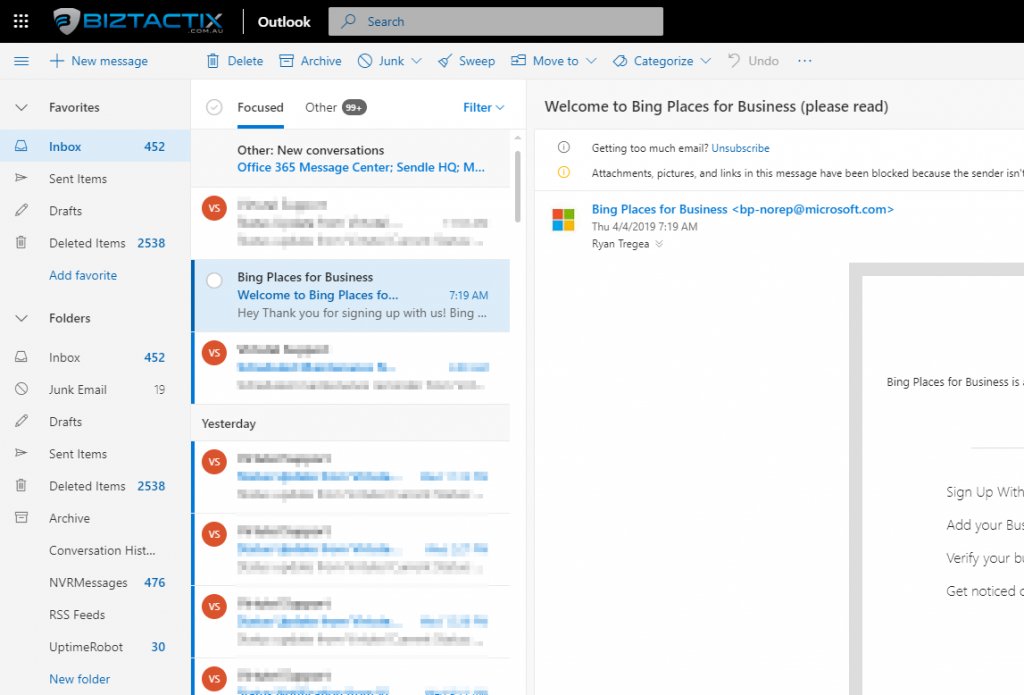The width and height of the screenshot is (1024, 695).
Task: Open UptimeRobot folder
Action: [x=95, y=647]
